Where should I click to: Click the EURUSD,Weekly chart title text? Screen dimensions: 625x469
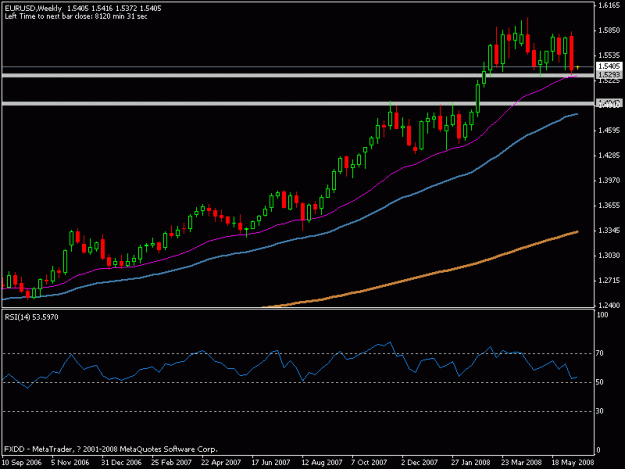(33, 8)
